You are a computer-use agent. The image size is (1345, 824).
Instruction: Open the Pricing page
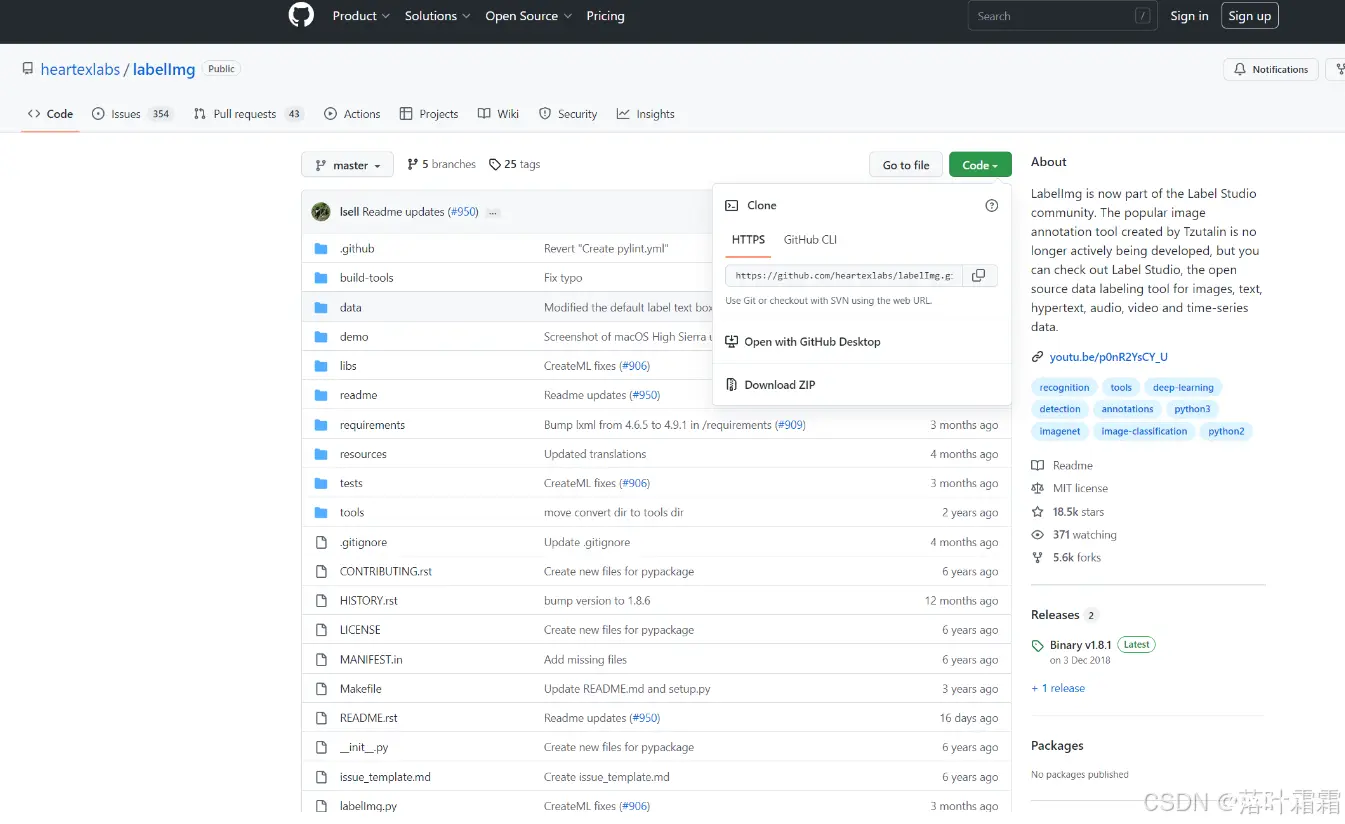[x=605, y=16]
